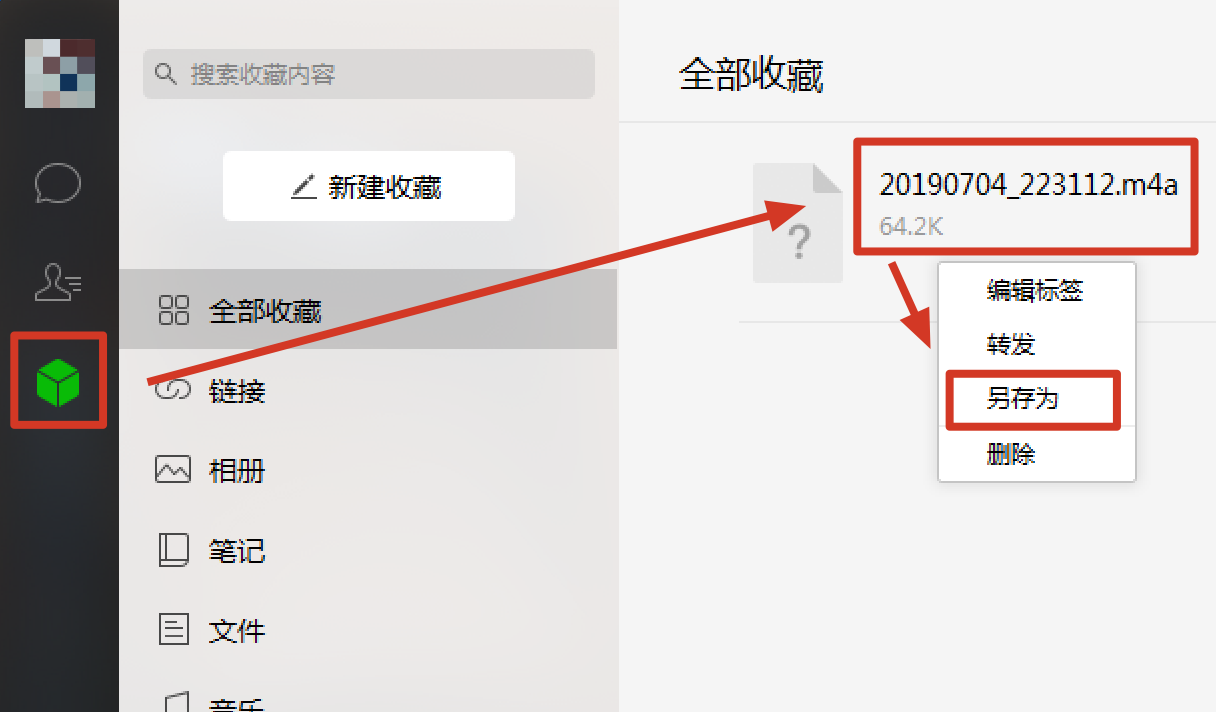
Task: Open the green Favorites cube icon
Action: click(59, 383)
